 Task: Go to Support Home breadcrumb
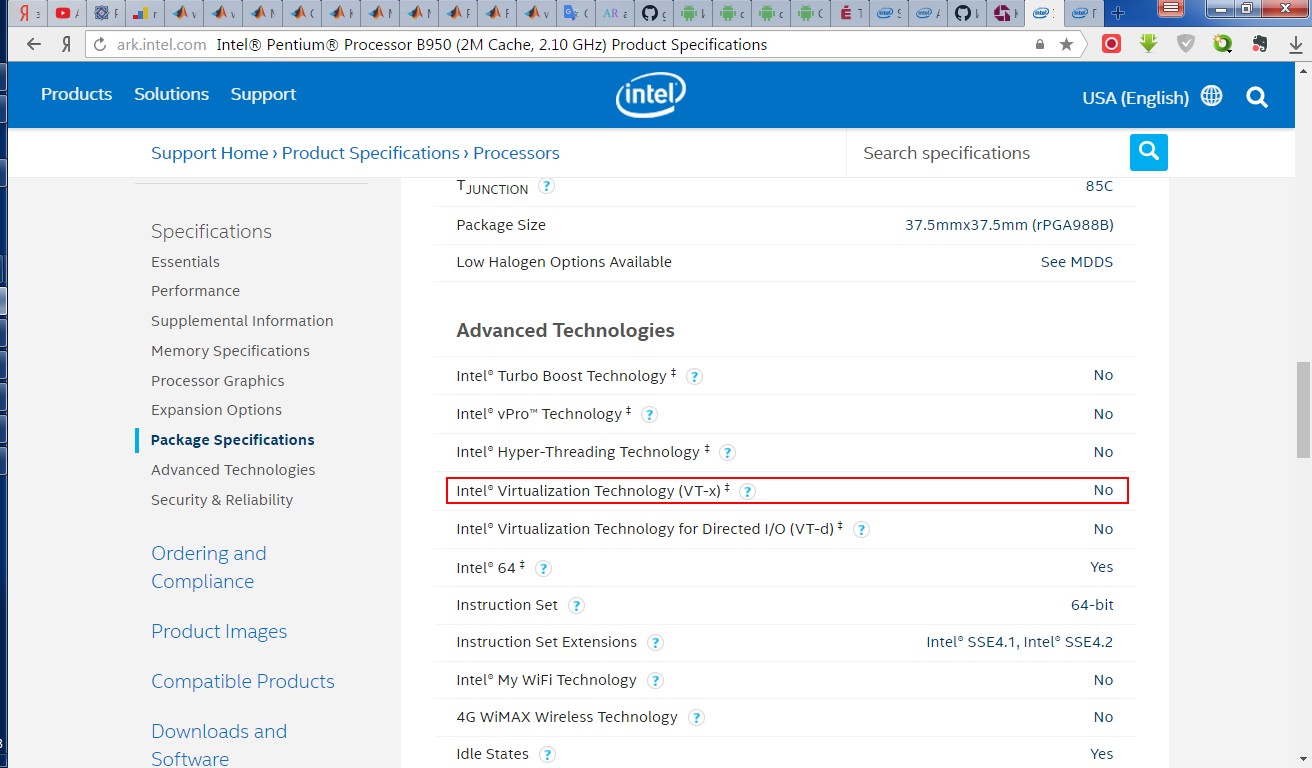click(209, 153)
